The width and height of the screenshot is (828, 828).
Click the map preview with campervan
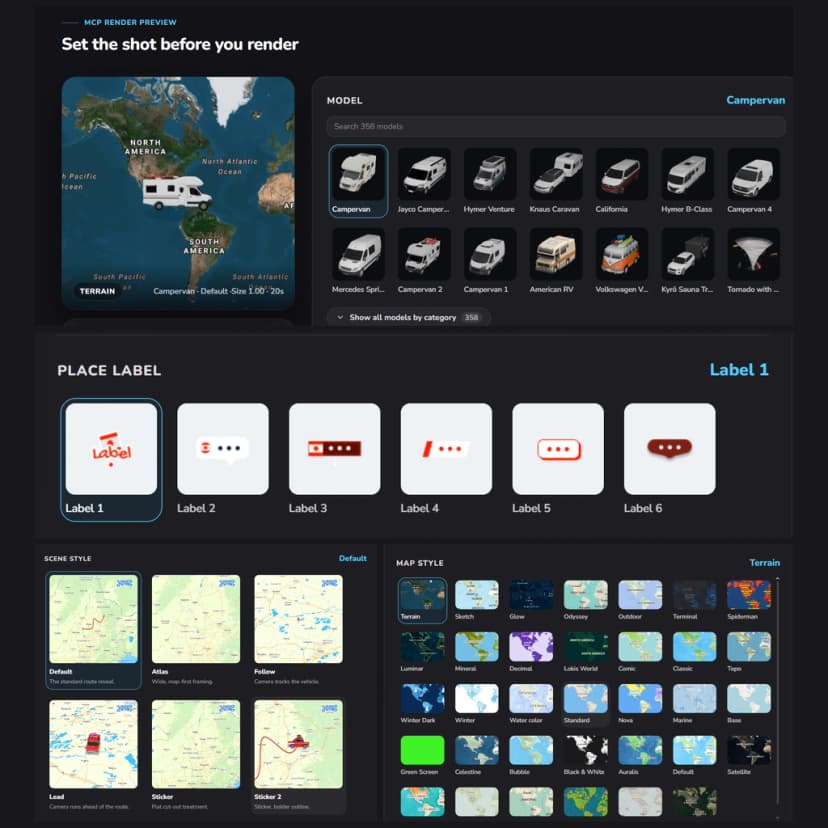pos(178,193)
